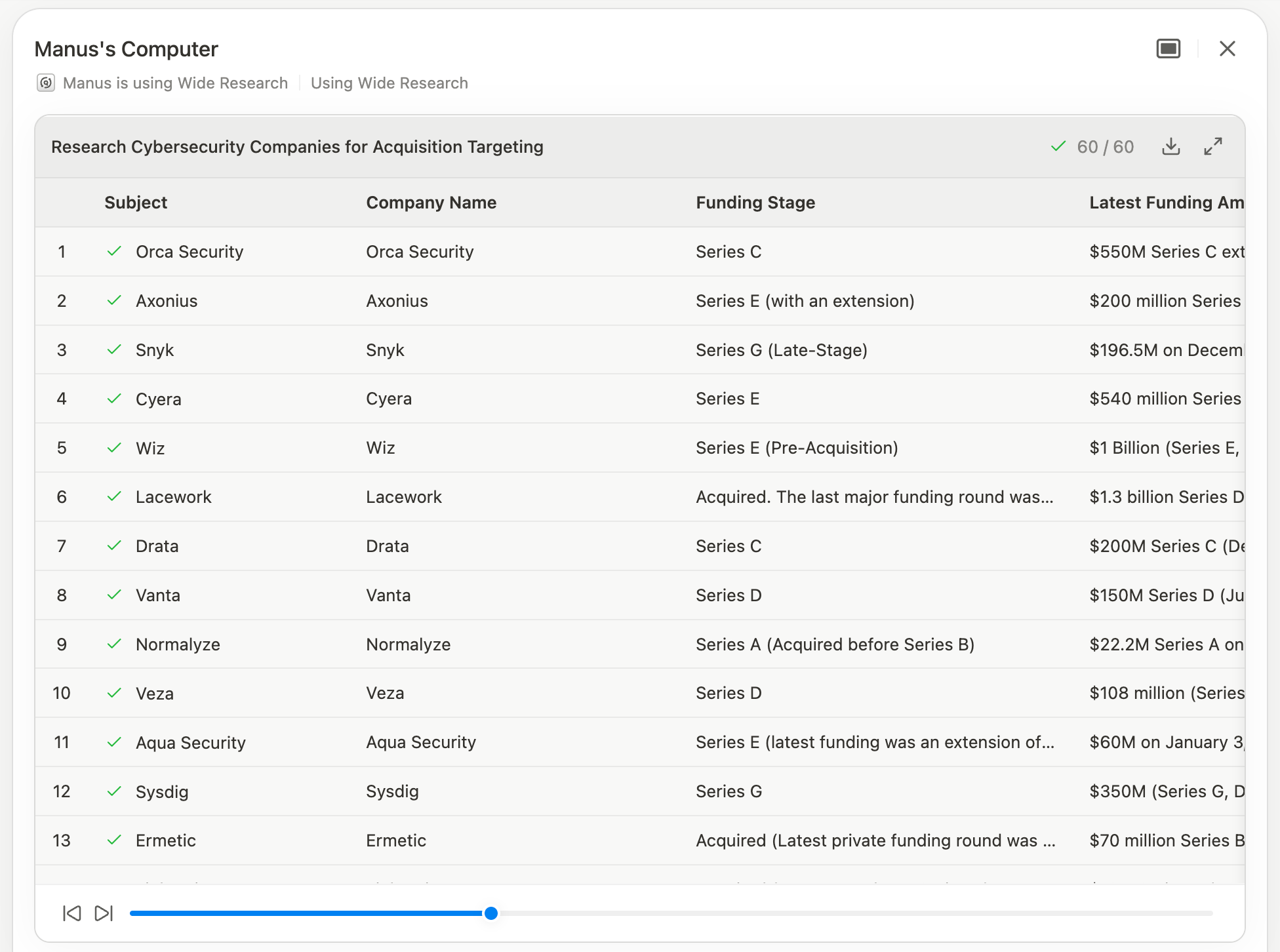This screenshot has width=1280, height=952.
Task: Click the Subject column header
Action: click(x=136, y=203)
